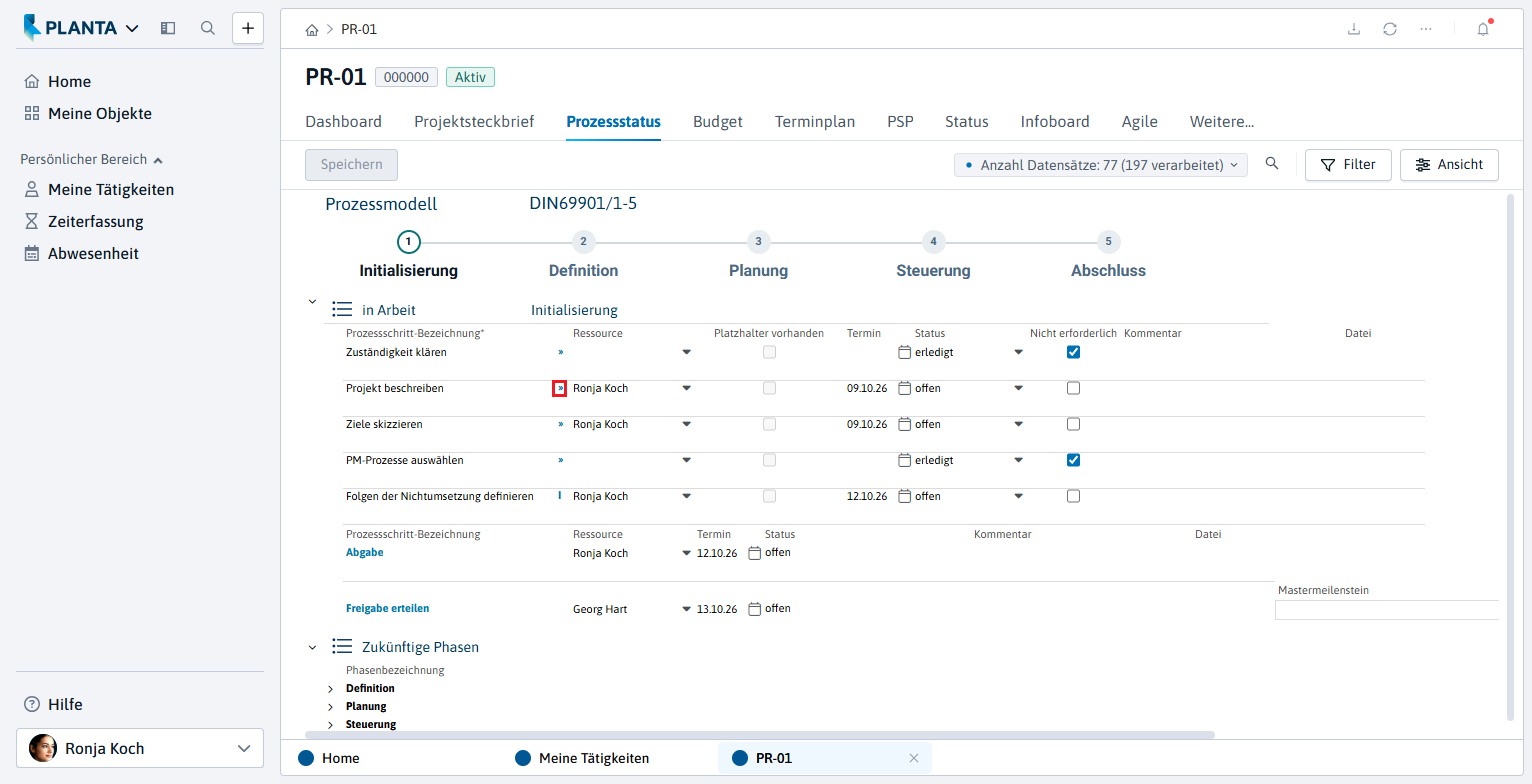Click the Mastermeilenstein input field
This screenshot has width=1532, height=784.
1387,610
